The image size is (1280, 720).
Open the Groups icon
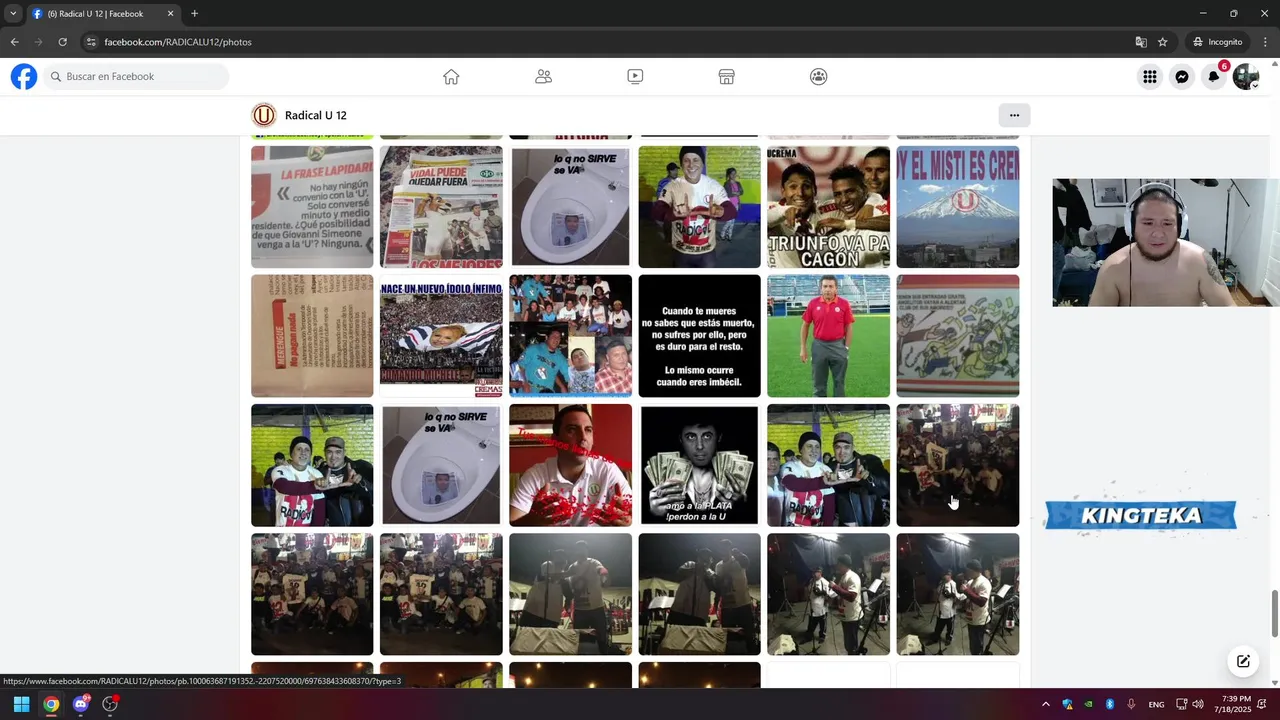[x=819, y=77]
